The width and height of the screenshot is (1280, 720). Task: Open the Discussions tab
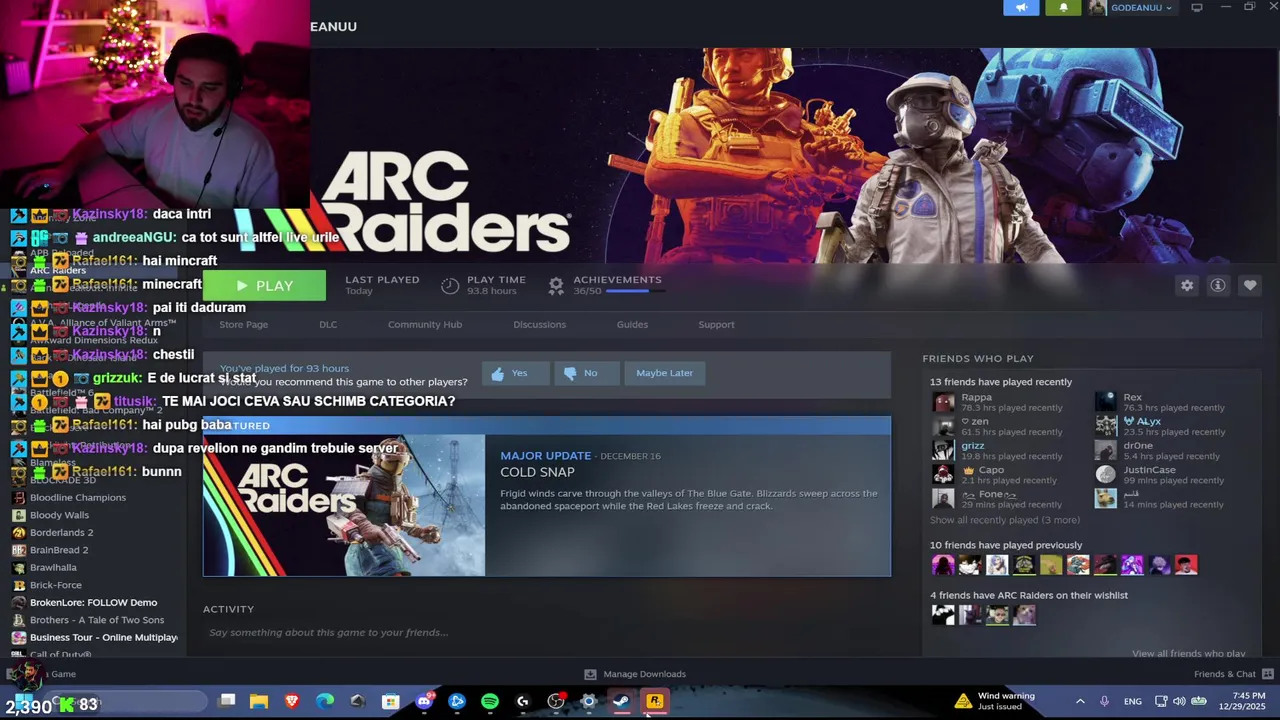[x=540, y=324]
